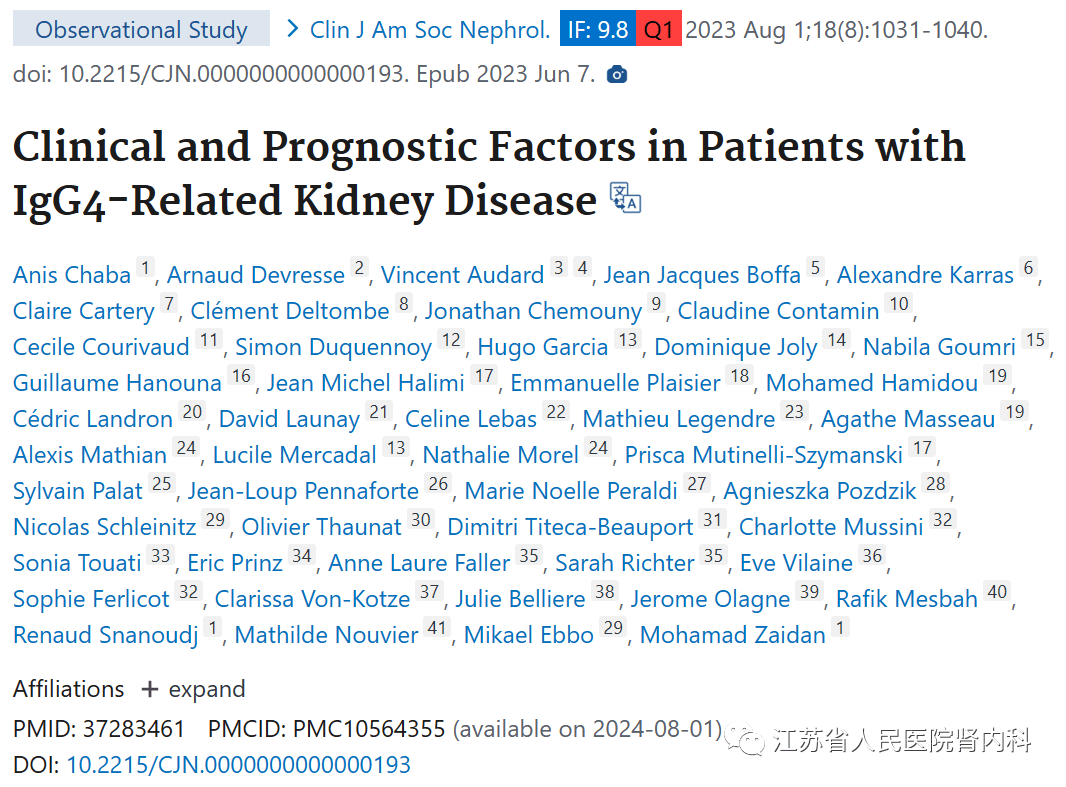Click the chevron arrow before journal name
The height and width of the screenshot is (787, 1066).
coord(292,29)
